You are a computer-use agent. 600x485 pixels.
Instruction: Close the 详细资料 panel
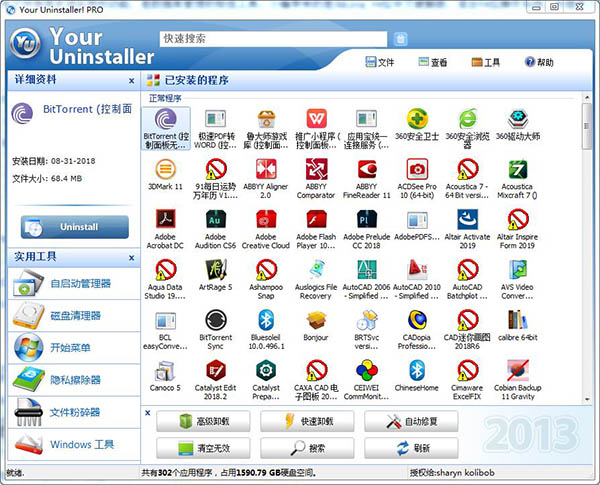(x=131, y=81)
